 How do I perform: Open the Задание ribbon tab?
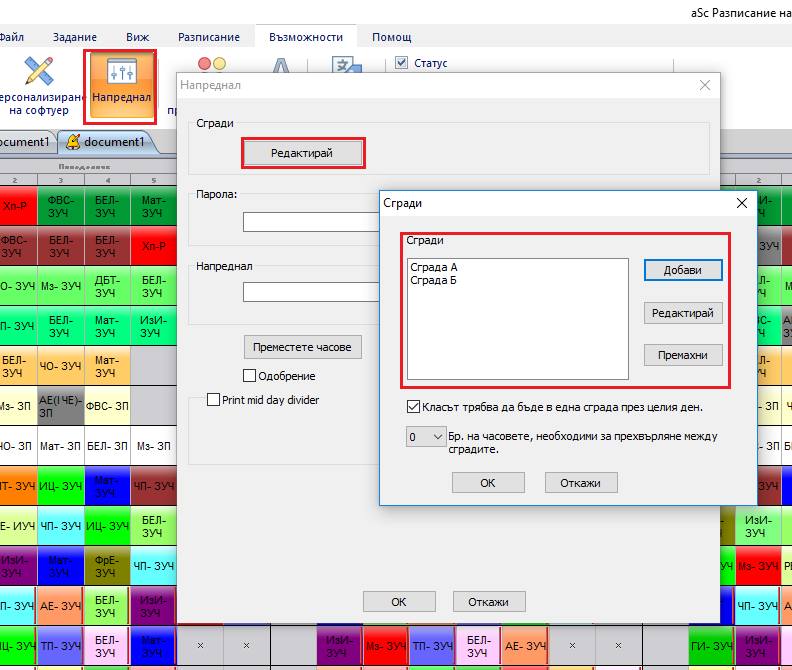[x=75, y=37]
